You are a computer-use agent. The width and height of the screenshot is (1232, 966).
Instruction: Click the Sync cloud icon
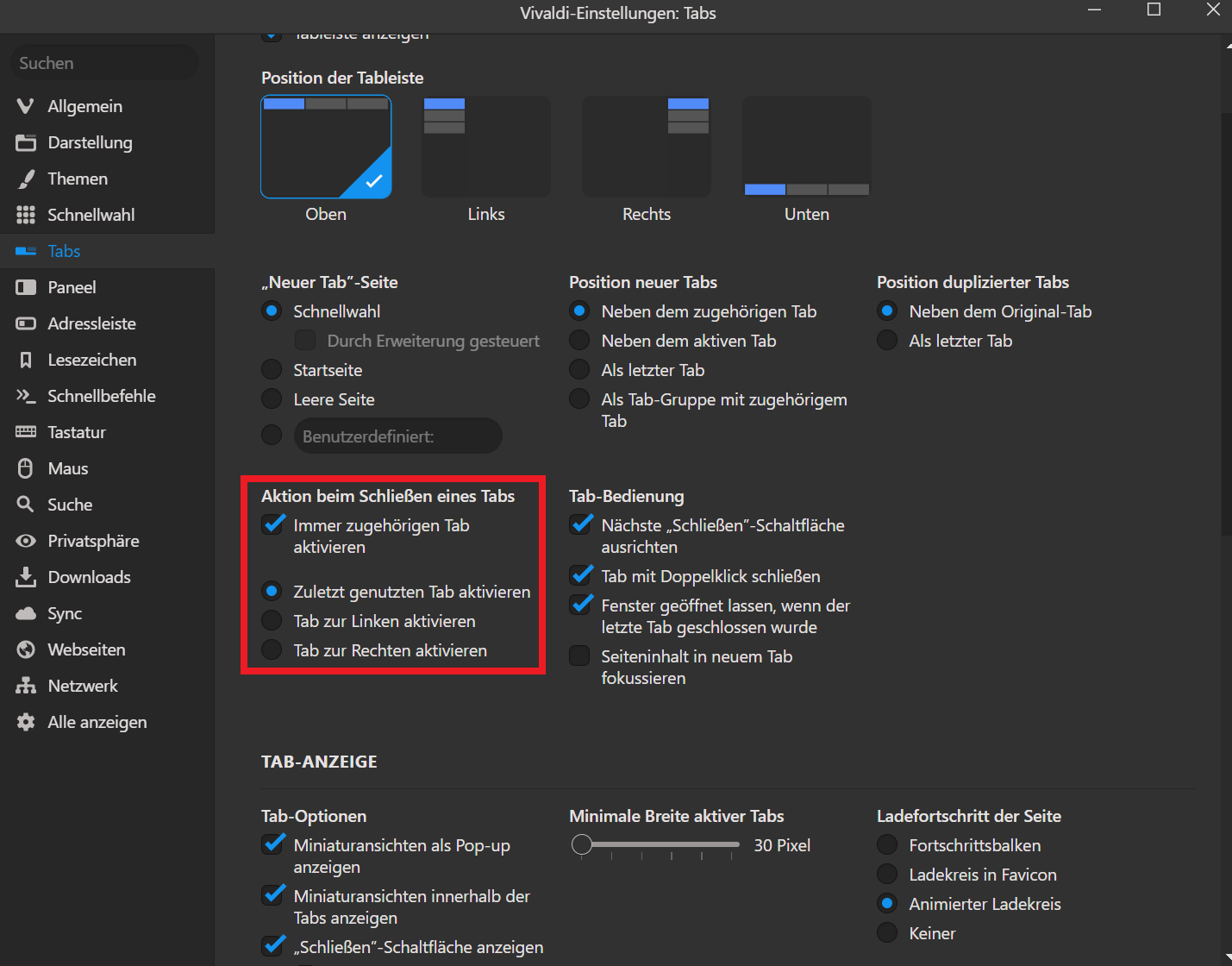pos(26,613)
